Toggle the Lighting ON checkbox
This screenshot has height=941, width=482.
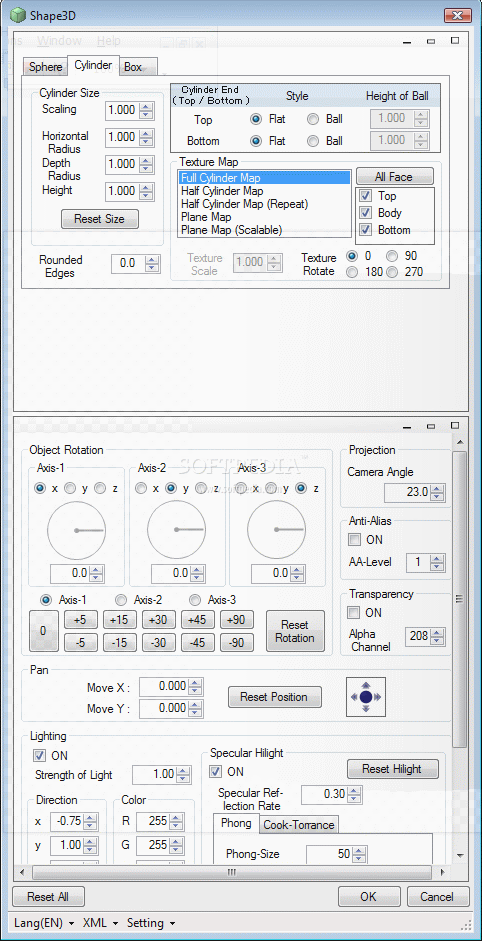40,755
